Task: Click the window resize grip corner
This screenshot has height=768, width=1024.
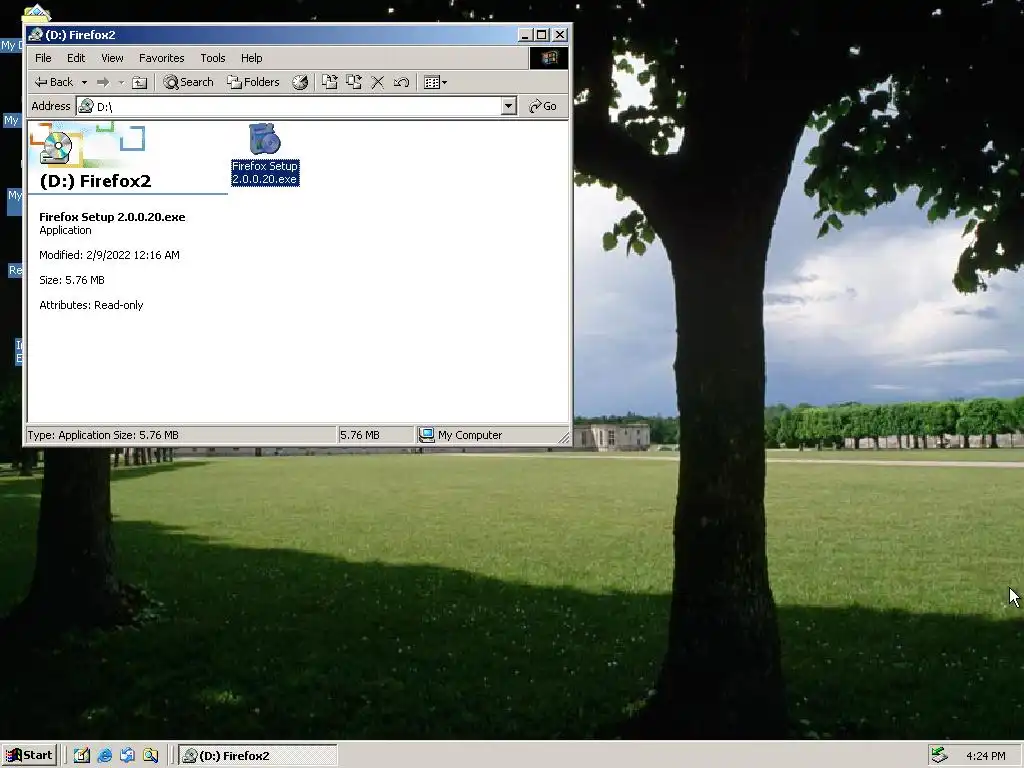Action: (564, 438)
